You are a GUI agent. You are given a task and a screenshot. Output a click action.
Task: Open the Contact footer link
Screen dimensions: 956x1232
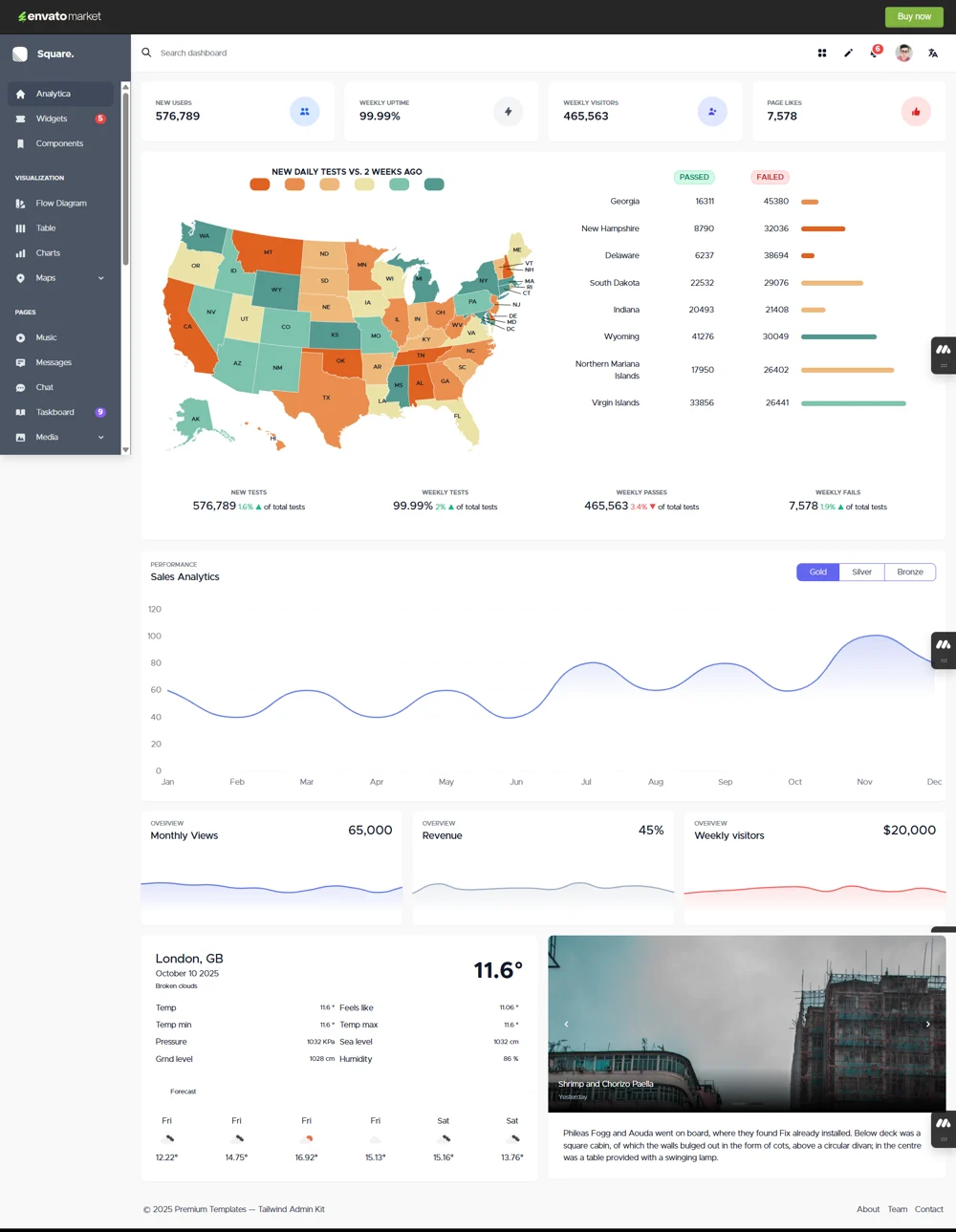[x=929, y=1209]
